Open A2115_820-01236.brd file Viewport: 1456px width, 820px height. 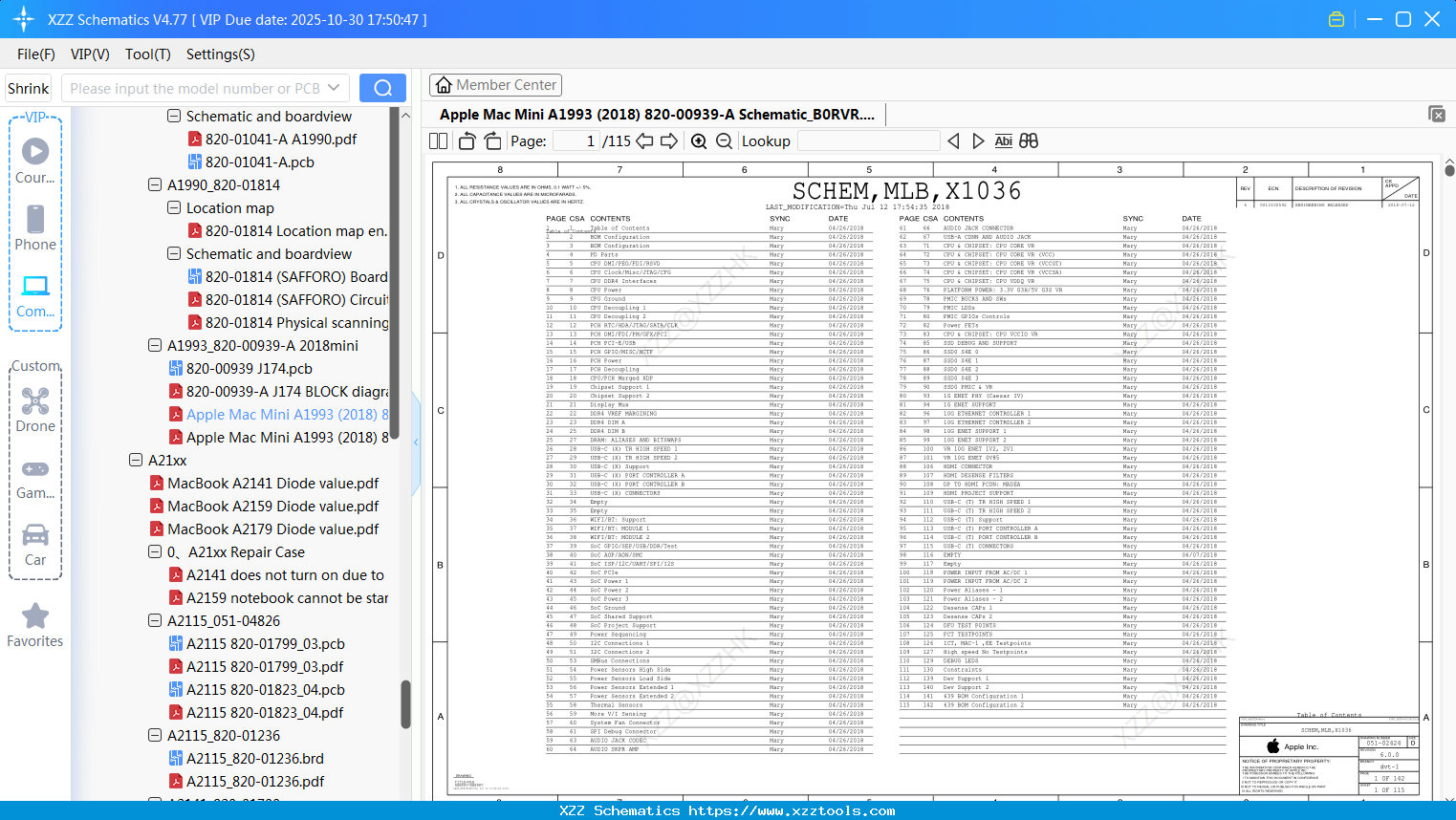click(246, 759)
